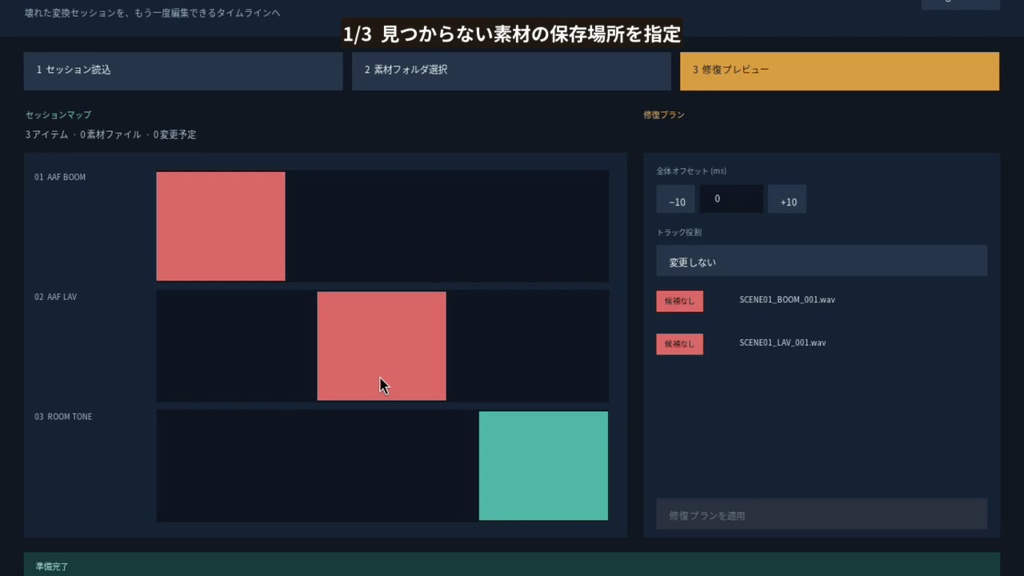The image size is (1024, 576).
Task: Click the 3アイテム summary line
Action: pos(110,135)
